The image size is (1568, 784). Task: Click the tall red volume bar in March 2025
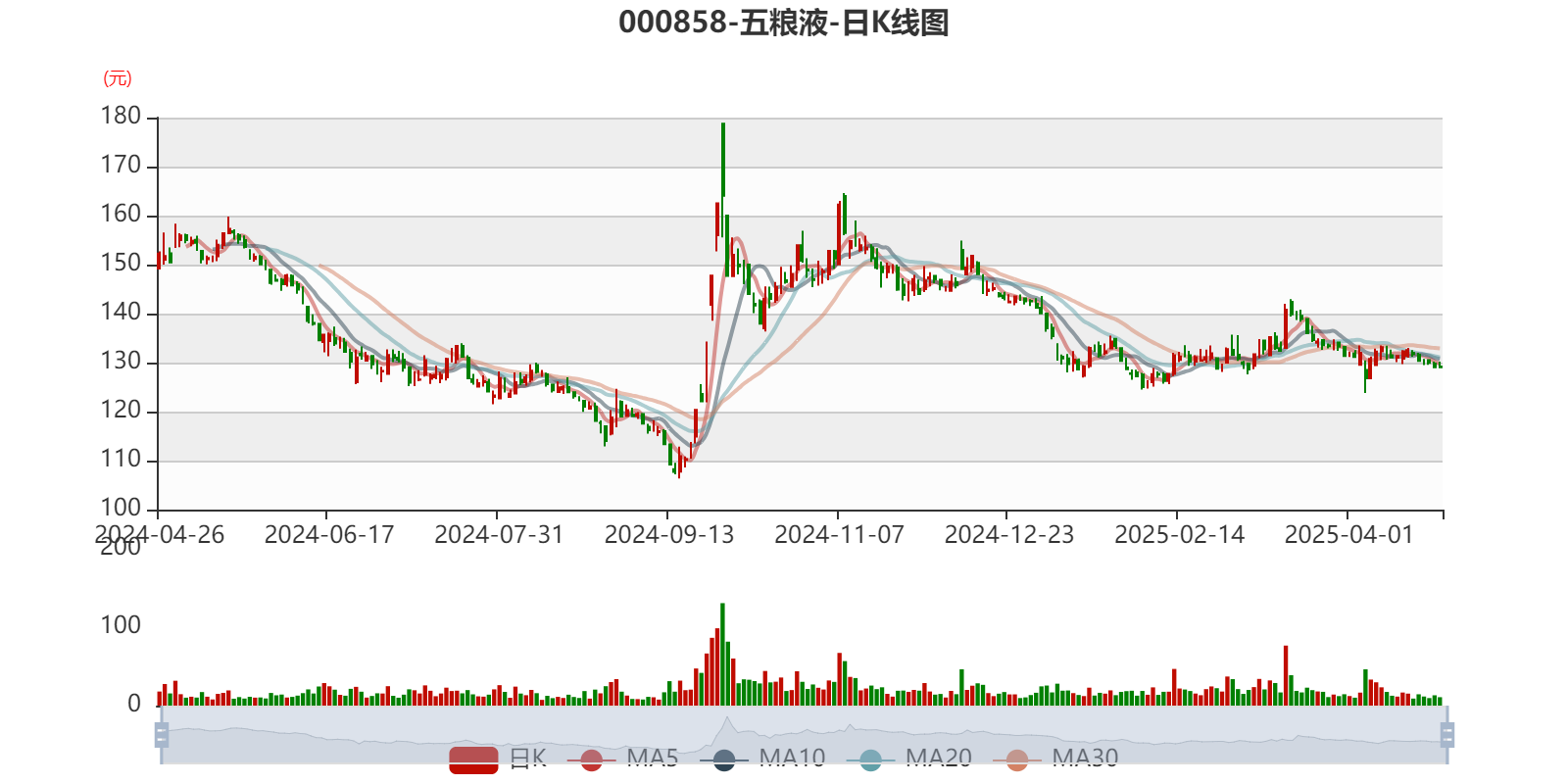click(x=1286, y=675)
